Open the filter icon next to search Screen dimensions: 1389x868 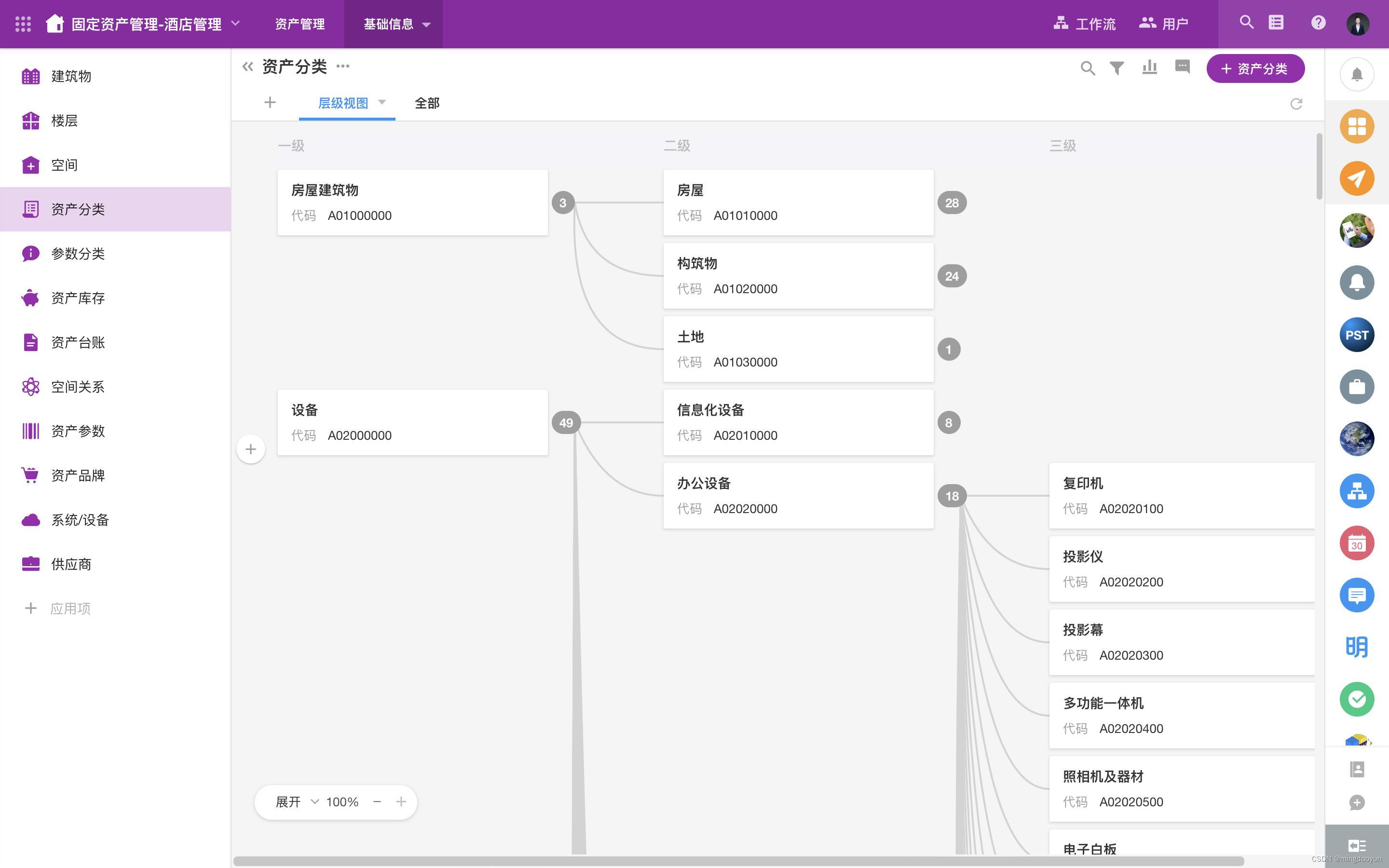1116,68
